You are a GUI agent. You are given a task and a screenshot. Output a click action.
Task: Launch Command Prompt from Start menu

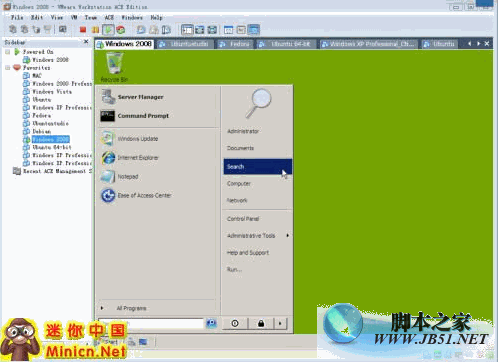tap(135, 116)
